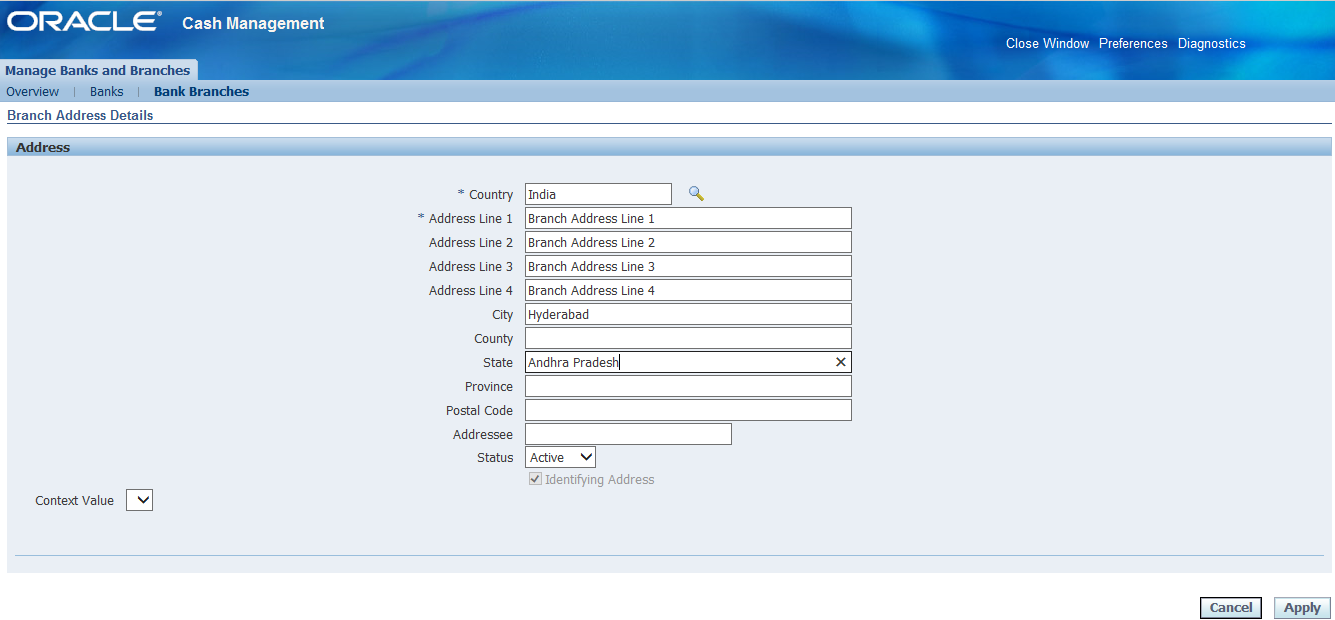Click the City text field
Screen dimensions: 1335x620
click(x=688, y=314)
